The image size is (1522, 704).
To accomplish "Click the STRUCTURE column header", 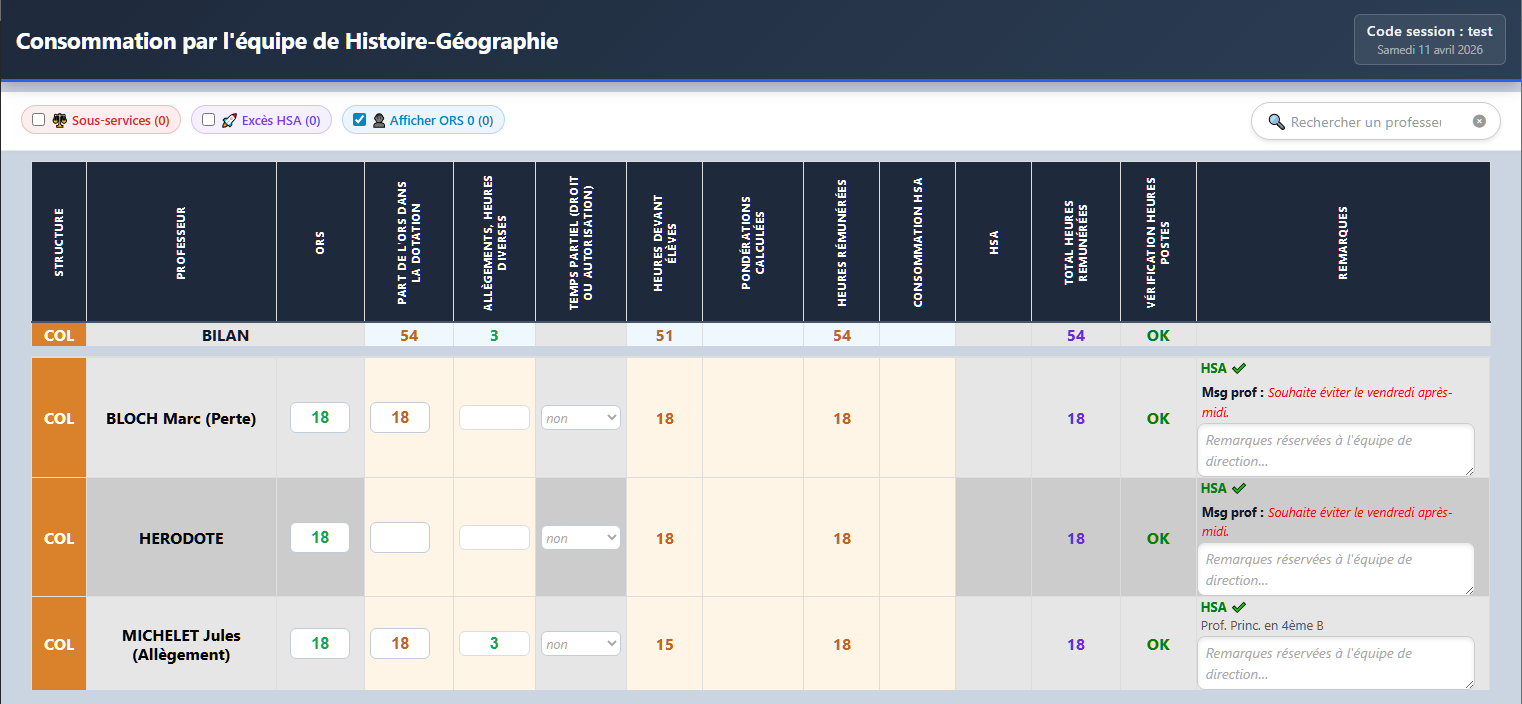I will (59, 242).
